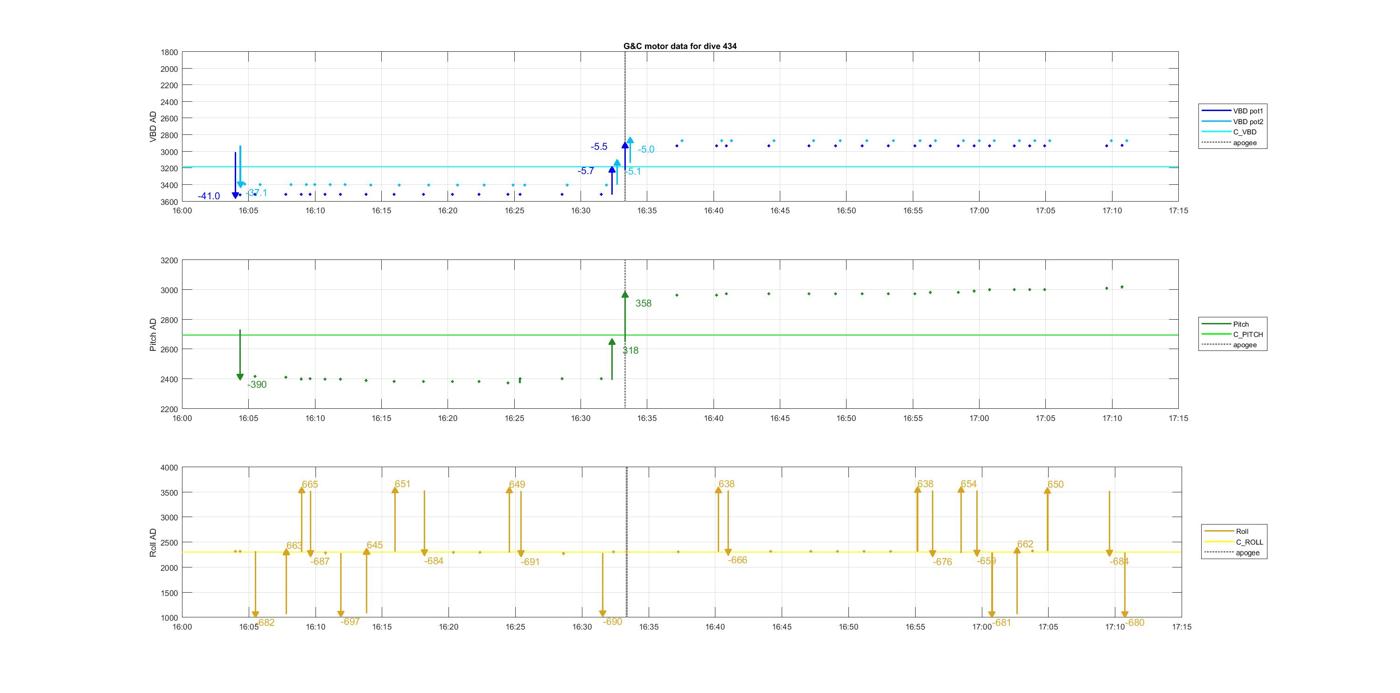Screen dimensions: 1400x693
Task: Click the '-41.0' VBD data label
Action: pyautogui.click(x=209, y=196)
